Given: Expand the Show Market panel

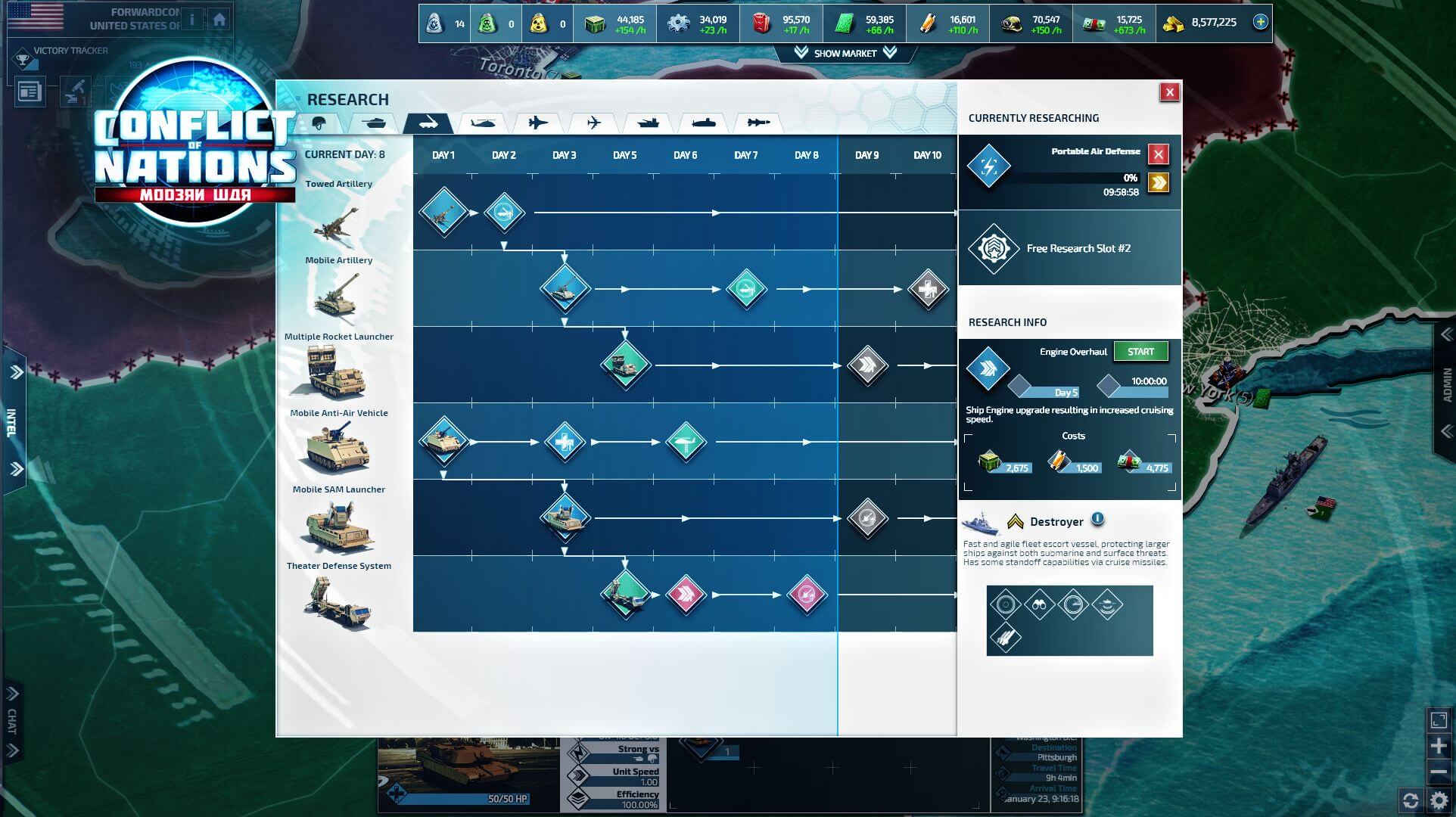Looking at the screenshot, I should click(845, 53).
